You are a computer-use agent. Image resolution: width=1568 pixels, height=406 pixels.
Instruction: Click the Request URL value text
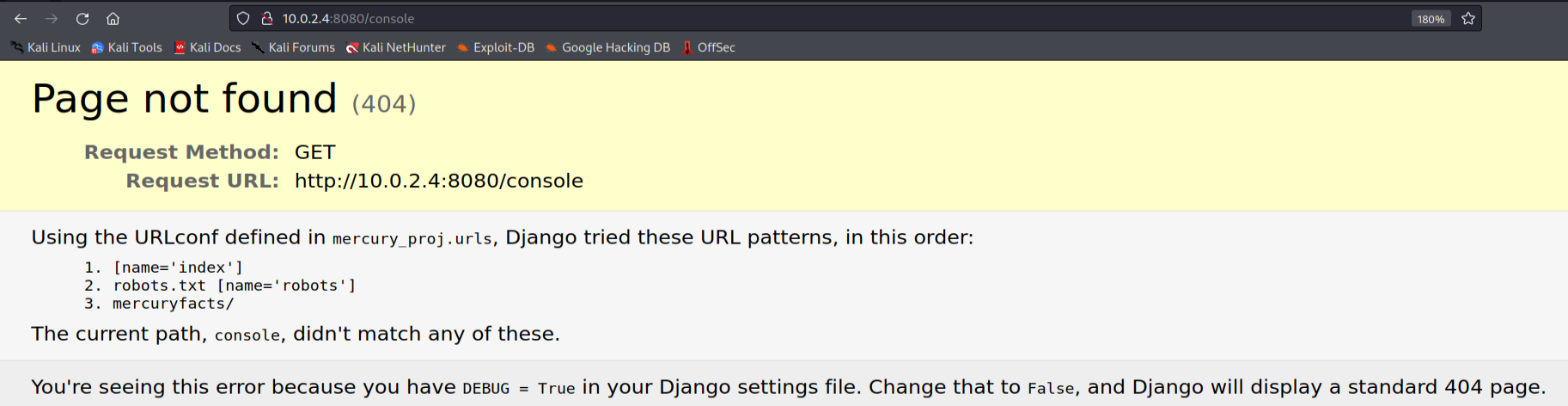click(438, 181)
